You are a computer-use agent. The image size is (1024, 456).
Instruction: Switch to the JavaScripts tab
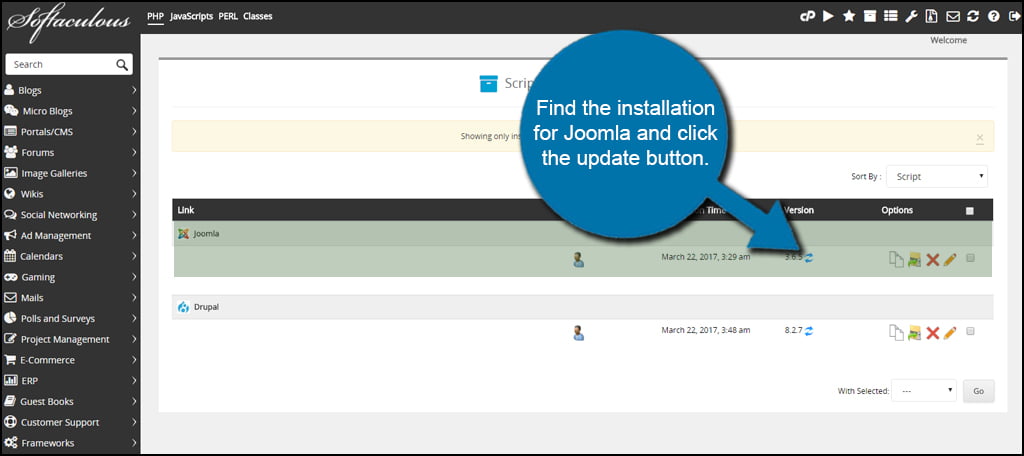[191, 16]
